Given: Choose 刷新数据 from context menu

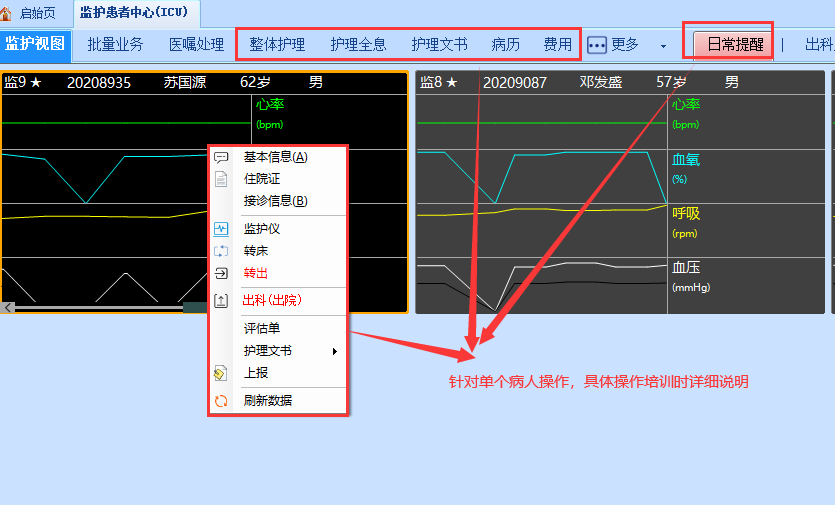Looking at the screenshot, I should (267, 401).
